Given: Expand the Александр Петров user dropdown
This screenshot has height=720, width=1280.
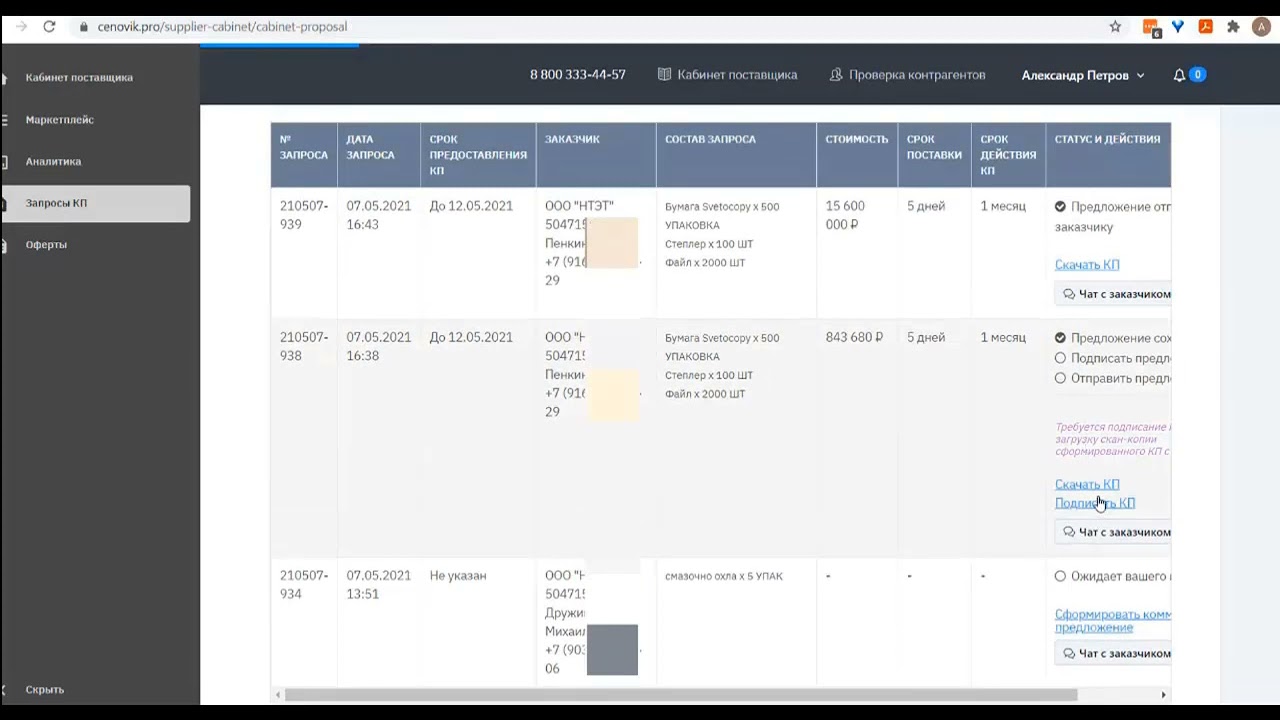Looking at the screenshot, I should point(1083,75).
